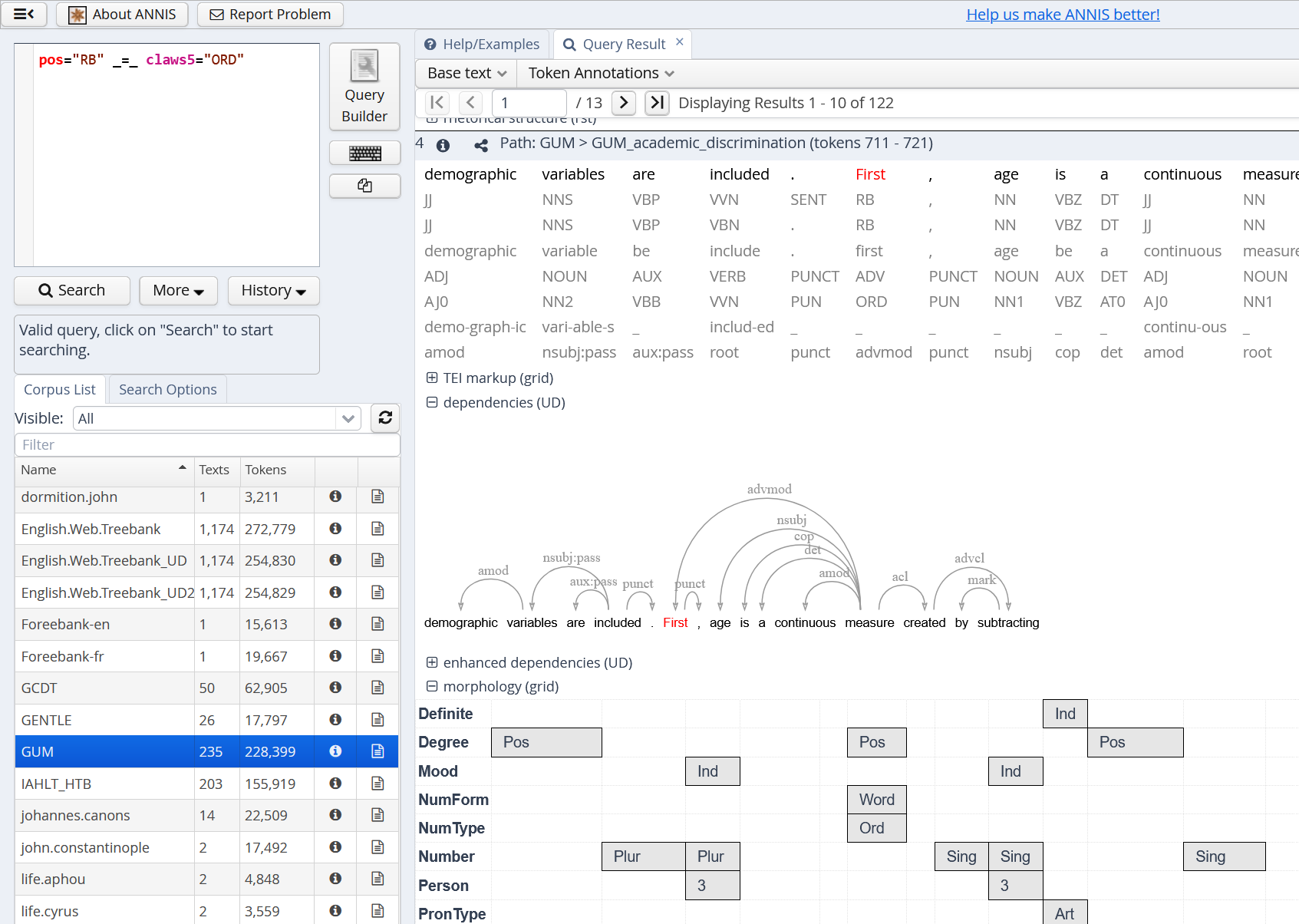Show info for result 4 match
Screen dimensions: 1299x924
click(443, 145)
